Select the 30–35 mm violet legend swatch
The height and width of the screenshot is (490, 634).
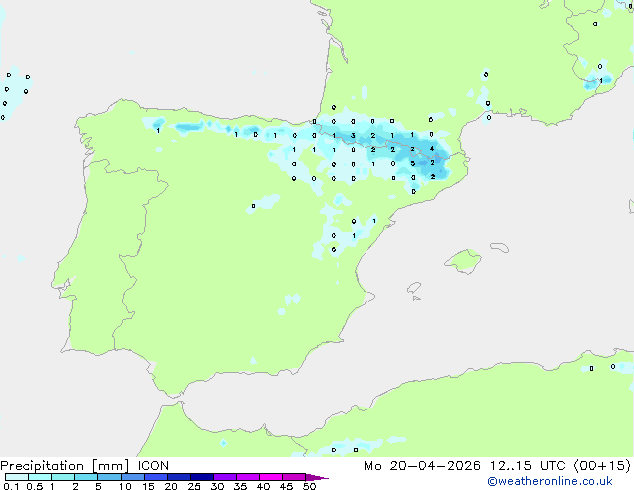click(x=225, y=477)
